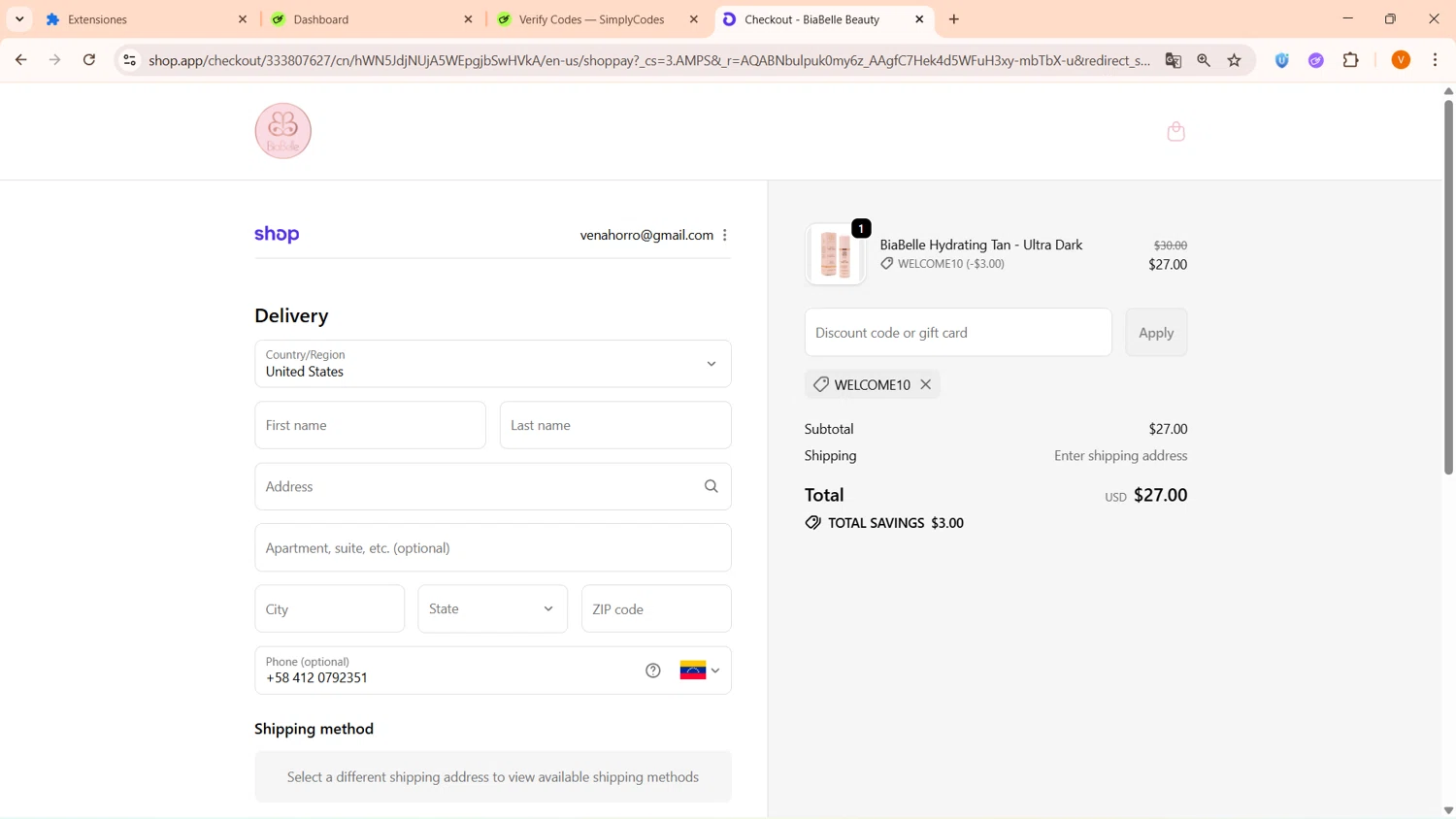Image resolution: width=1456 pixels, height=819 pixels.
Task: Open the State dropdown
Action: coord(493,609)
